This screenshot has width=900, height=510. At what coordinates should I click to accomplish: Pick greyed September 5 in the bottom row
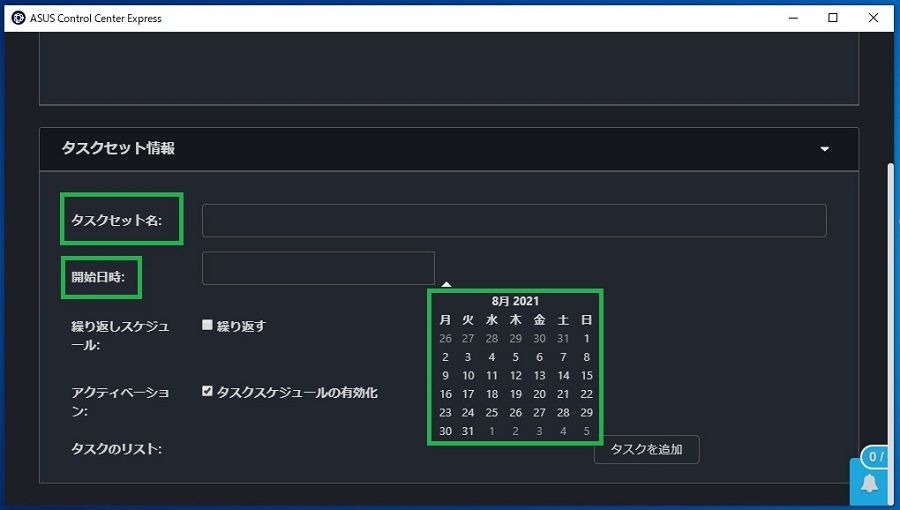coord(587,431)
